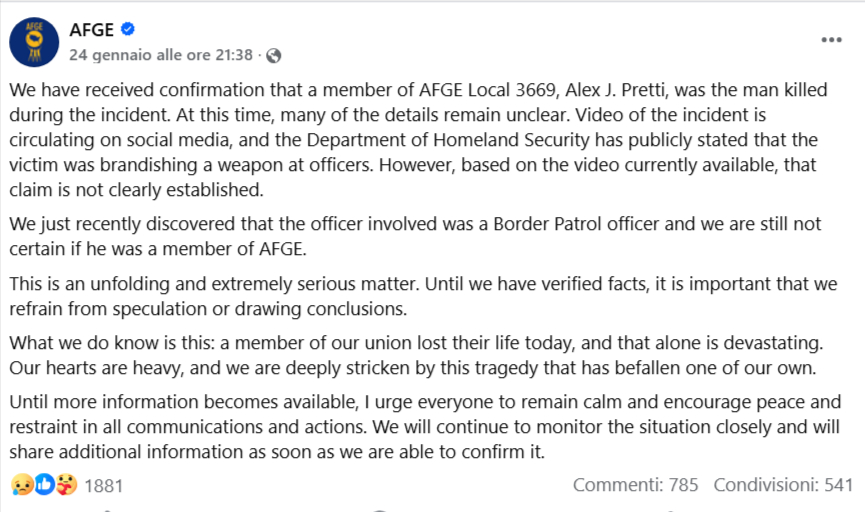Click the public audience globe icon

tap(273, 55)
